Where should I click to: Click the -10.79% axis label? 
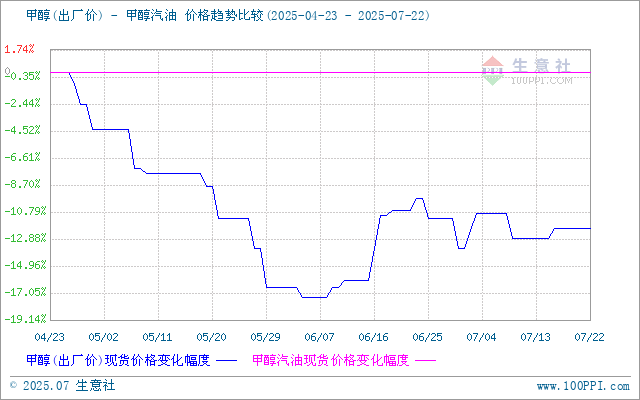coord(25,211)
